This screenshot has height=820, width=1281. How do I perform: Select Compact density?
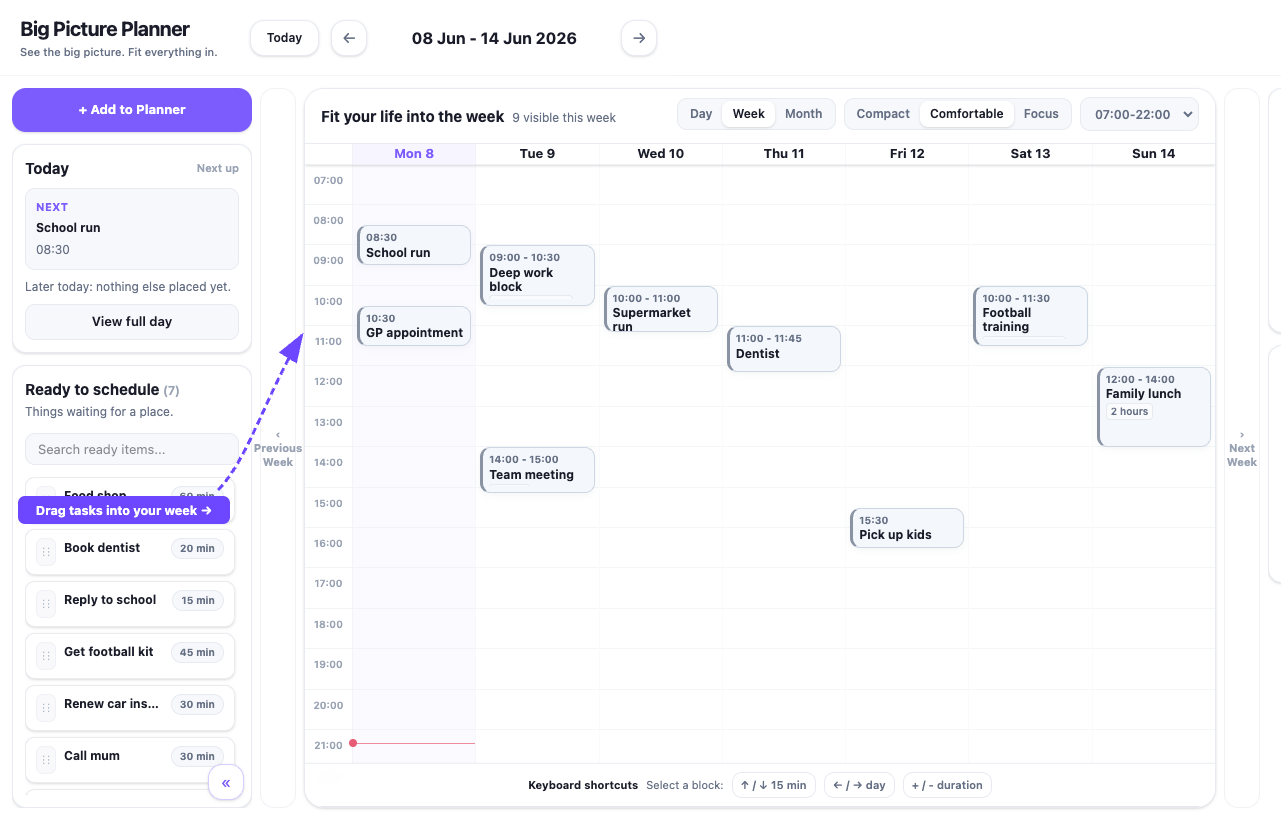click(883, 114)
